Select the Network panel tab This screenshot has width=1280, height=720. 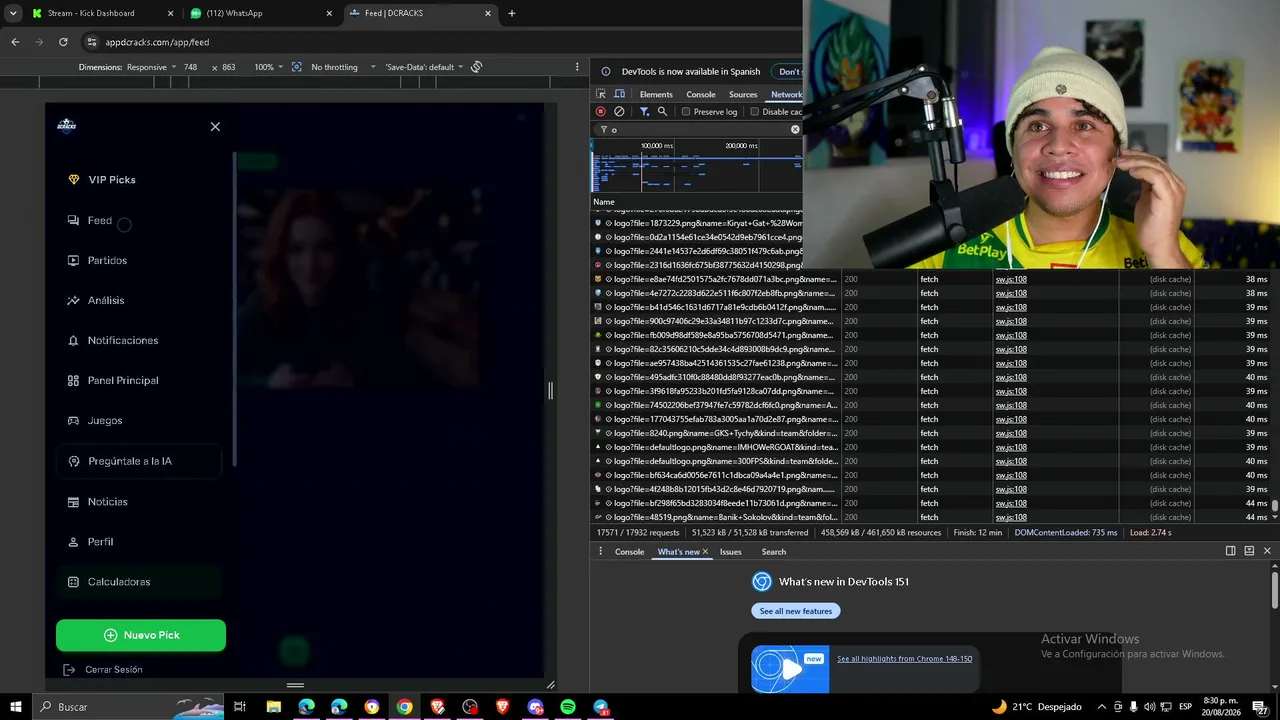(x=786, y=94)
